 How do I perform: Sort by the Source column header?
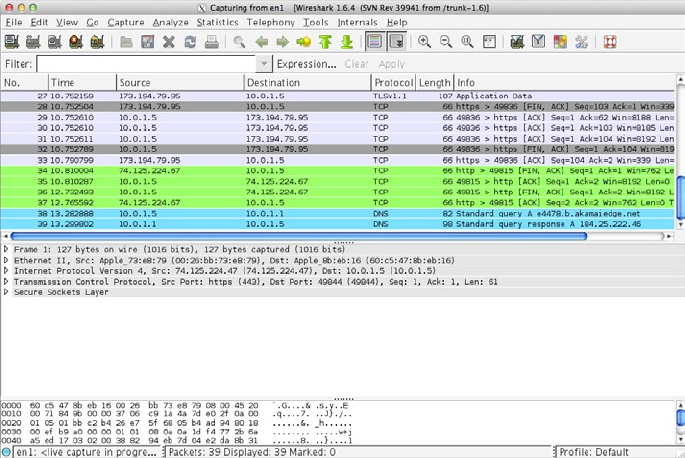(180, 83)
